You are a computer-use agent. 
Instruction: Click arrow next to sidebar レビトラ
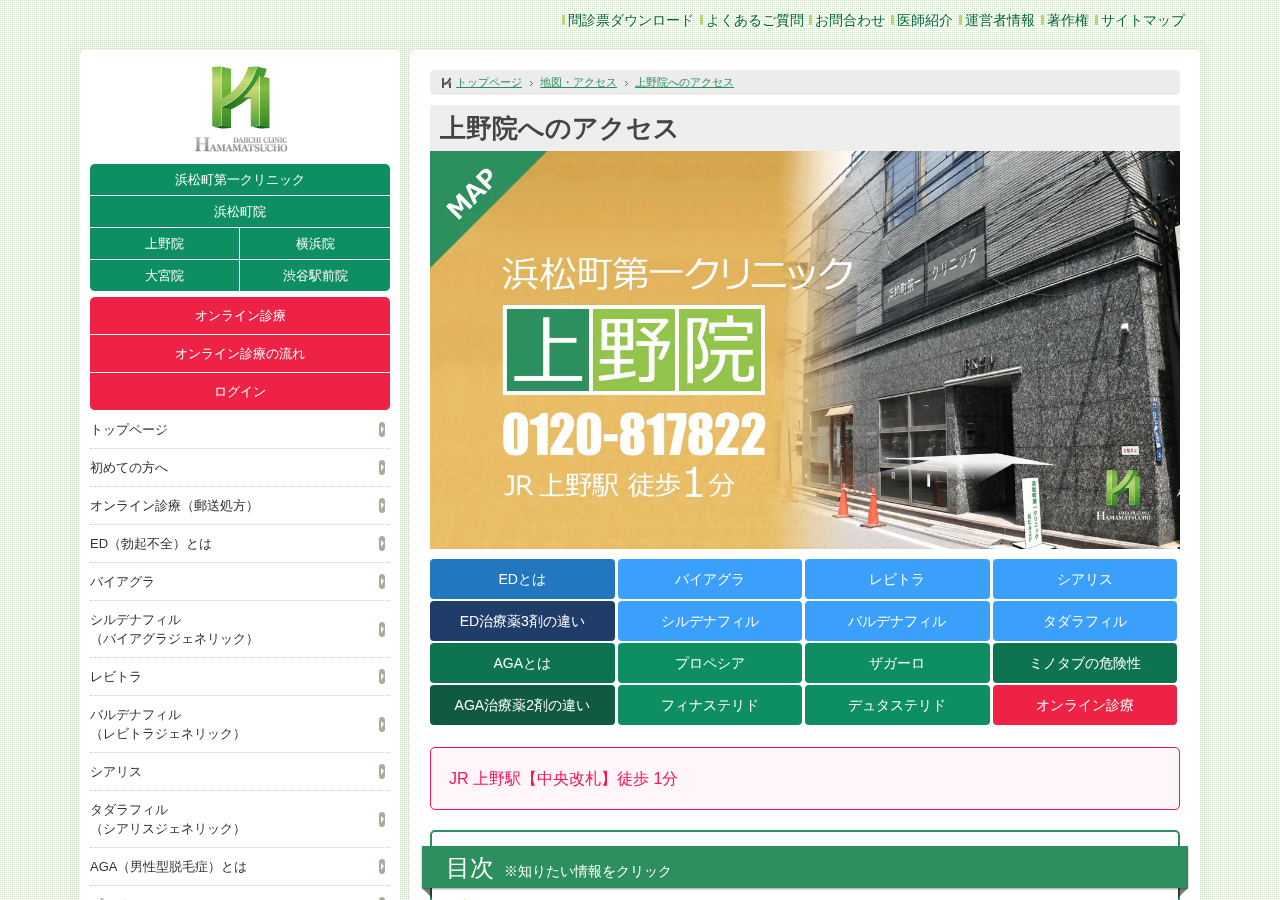pos(382,677)
